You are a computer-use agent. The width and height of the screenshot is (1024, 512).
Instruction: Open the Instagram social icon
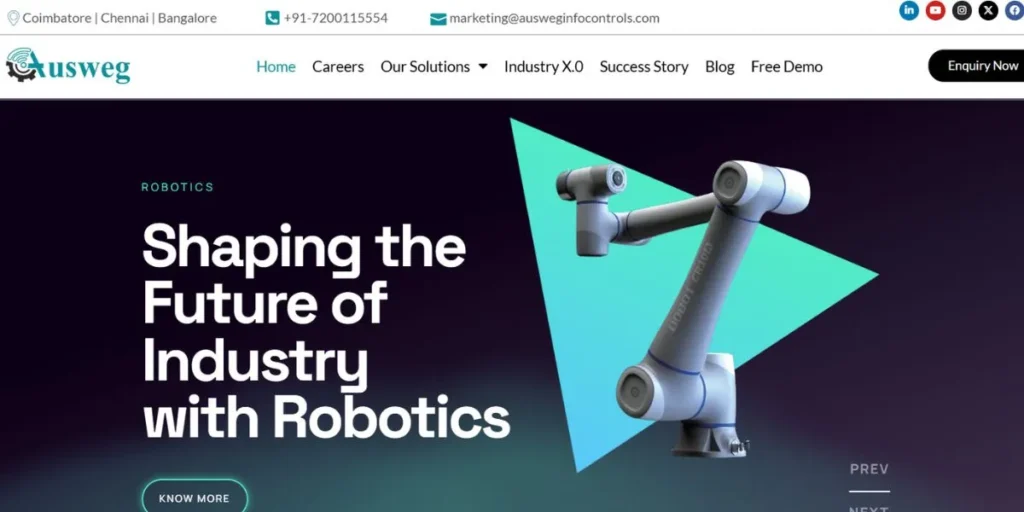point(961,10)
